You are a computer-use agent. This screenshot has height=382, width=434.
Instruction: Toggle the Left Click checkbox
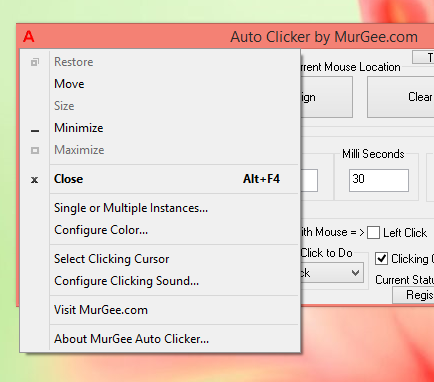tap(373, 233)
